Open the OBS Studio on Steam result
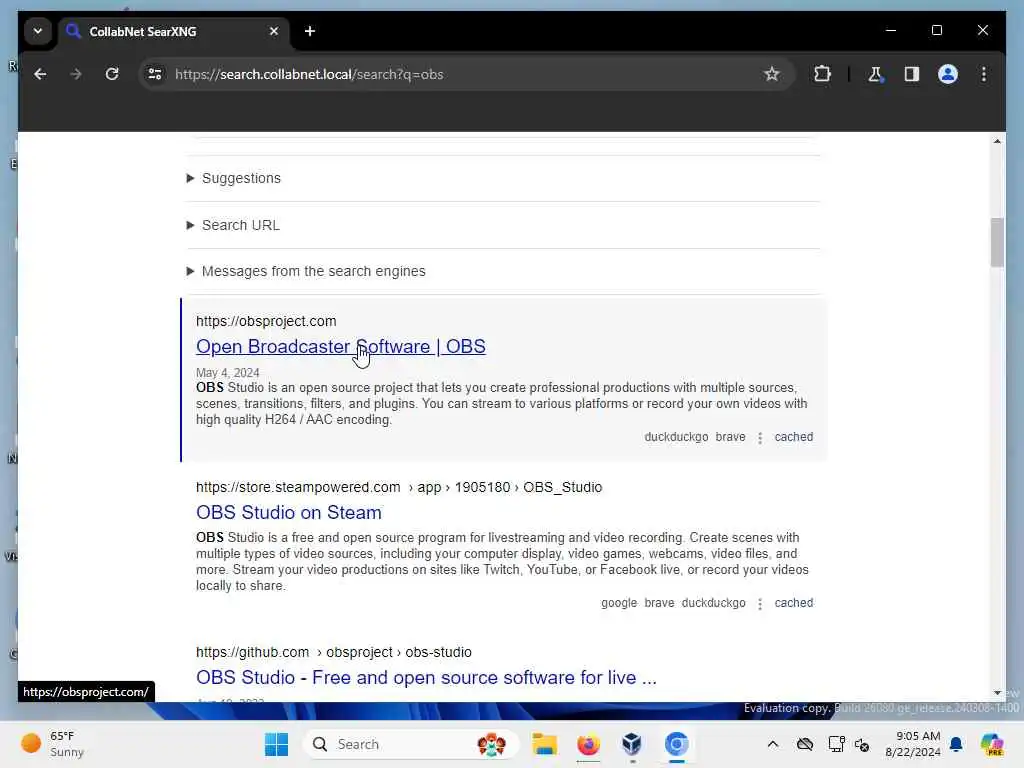This screenshot has width=1024, height=768. point(289,513)
